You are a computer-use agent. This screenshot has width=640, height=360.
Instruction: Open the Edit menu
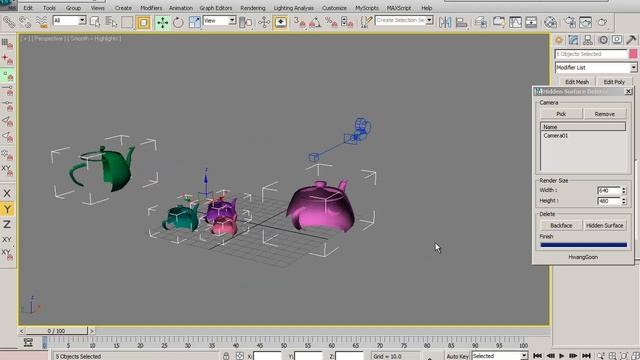pos(28,8)
